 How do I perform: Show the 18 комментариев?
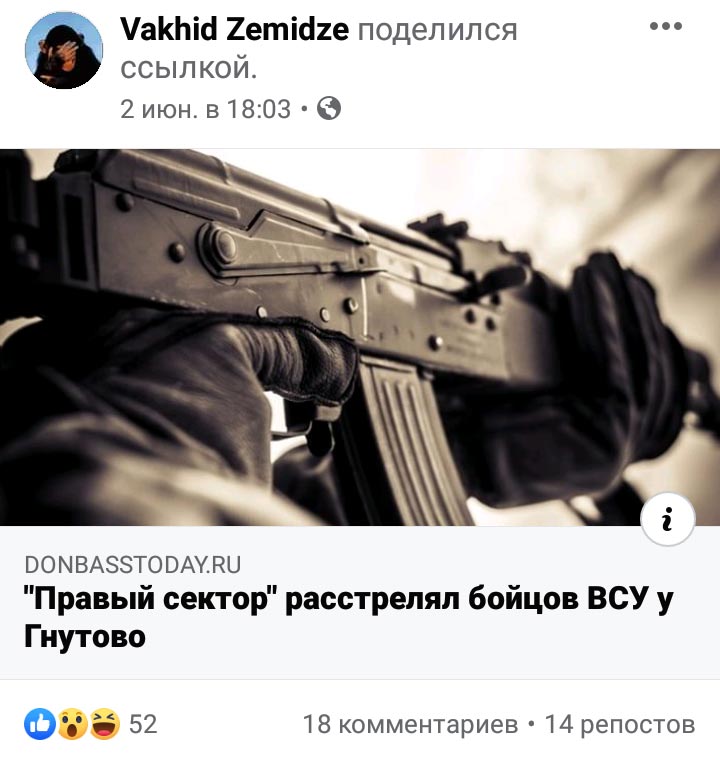[410, 724]
